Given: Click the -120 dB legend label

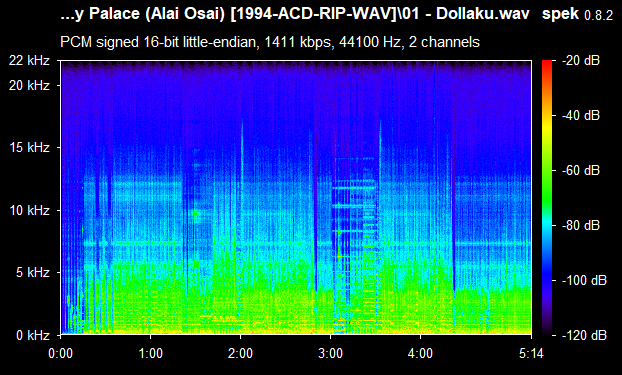Looking at the screenshot, I should tap(584, 335).
